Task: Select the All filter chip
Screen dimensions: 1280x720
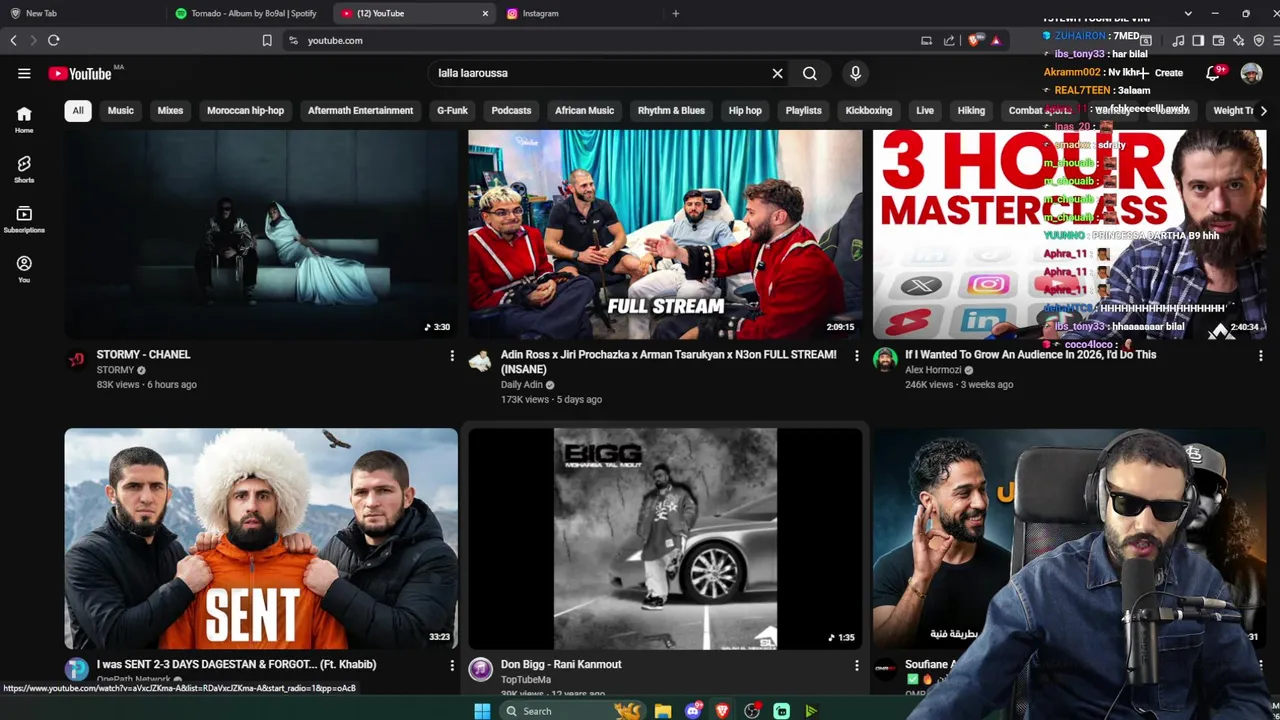Action: coord(78,110)
